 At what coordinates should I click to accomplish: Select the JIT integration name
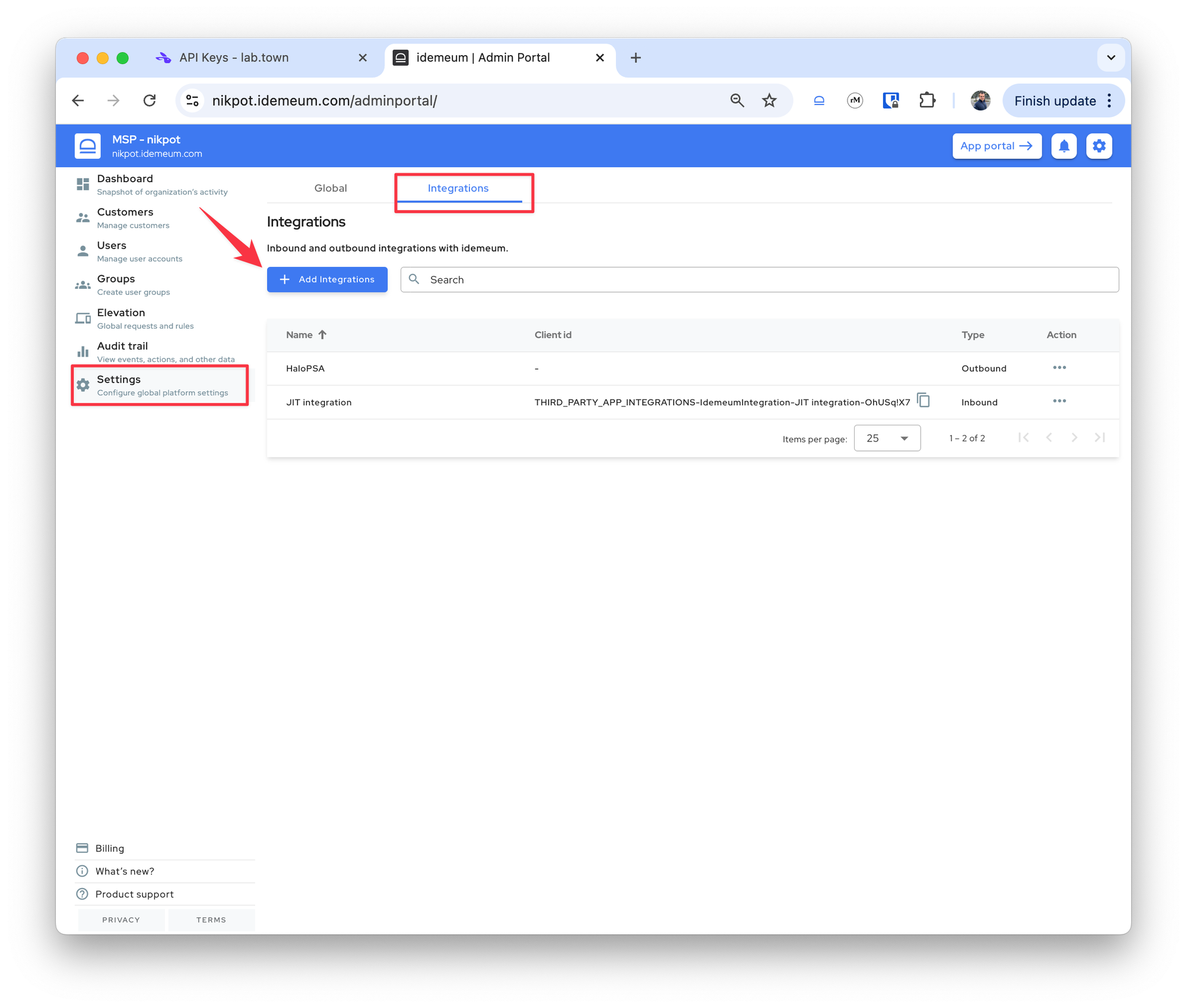pyautogui.click(x=319, y=402)
